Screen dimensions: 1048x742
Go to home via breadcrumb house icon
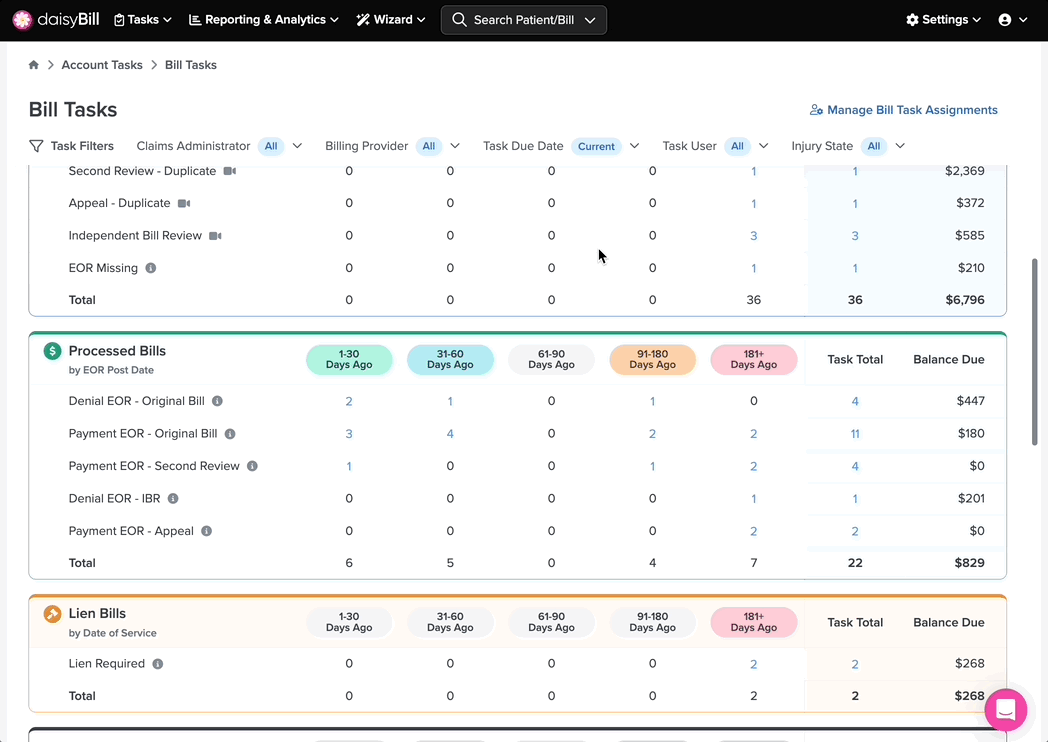[x=33, y=65]
